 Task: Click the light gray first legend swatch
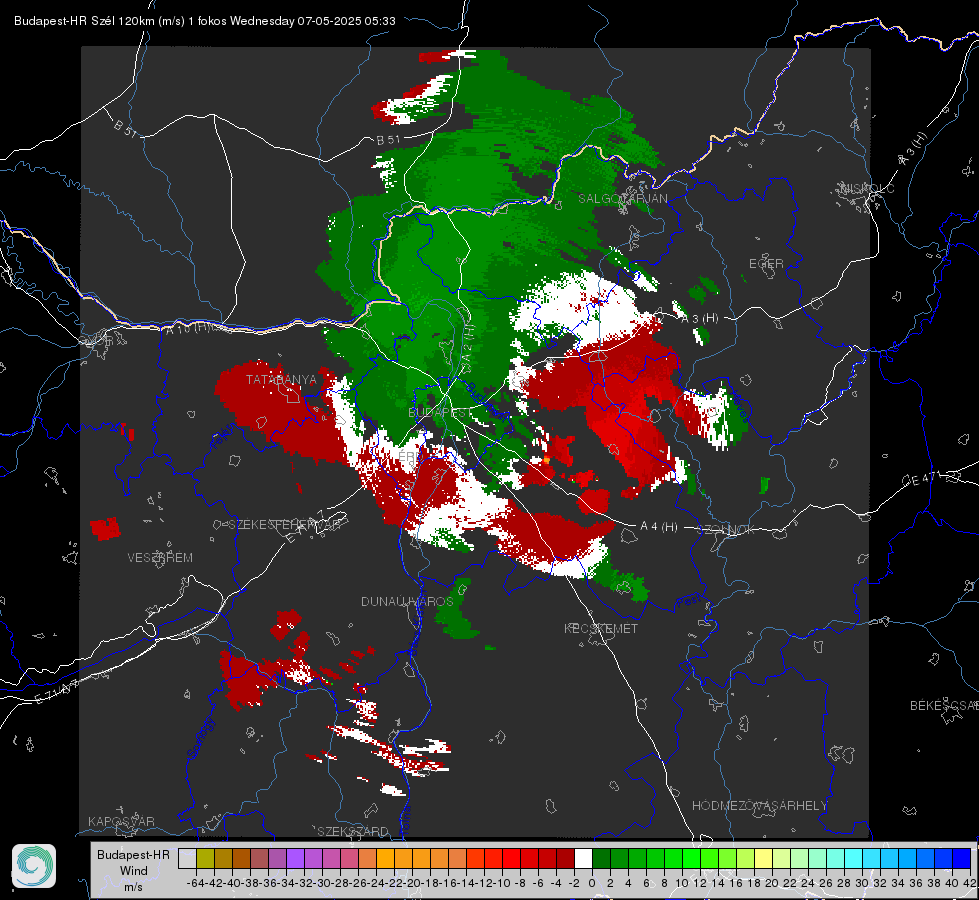[187, 858]
